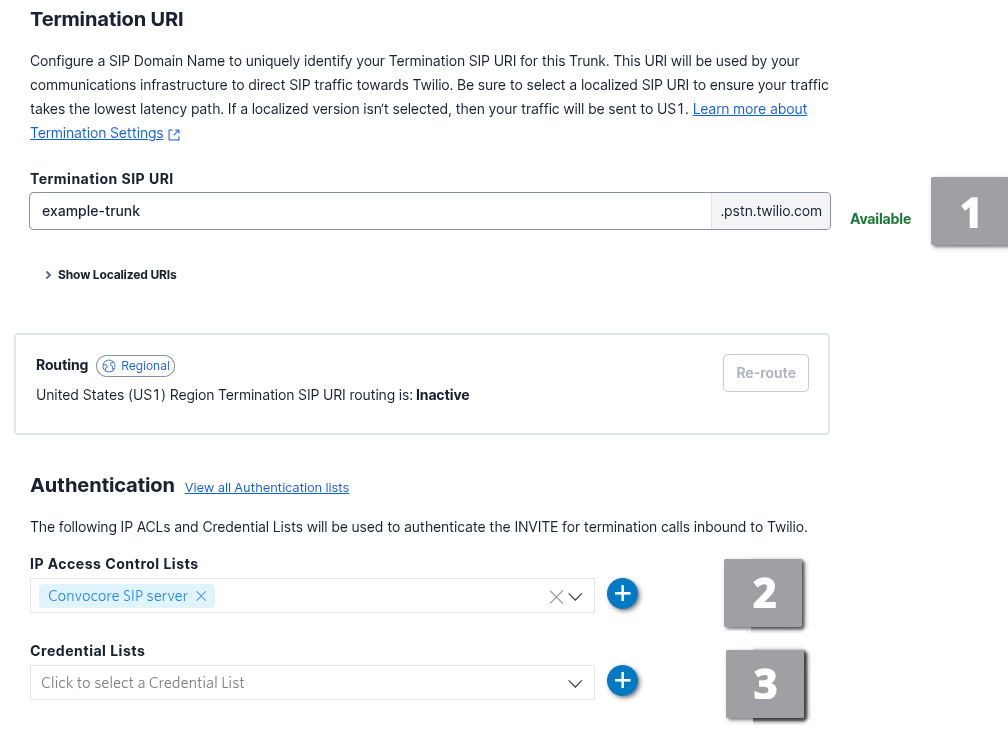The width and height of the screenshot is (1008, 755).
Task: Click the Inactive routing status text
Action: click(442, 395)
